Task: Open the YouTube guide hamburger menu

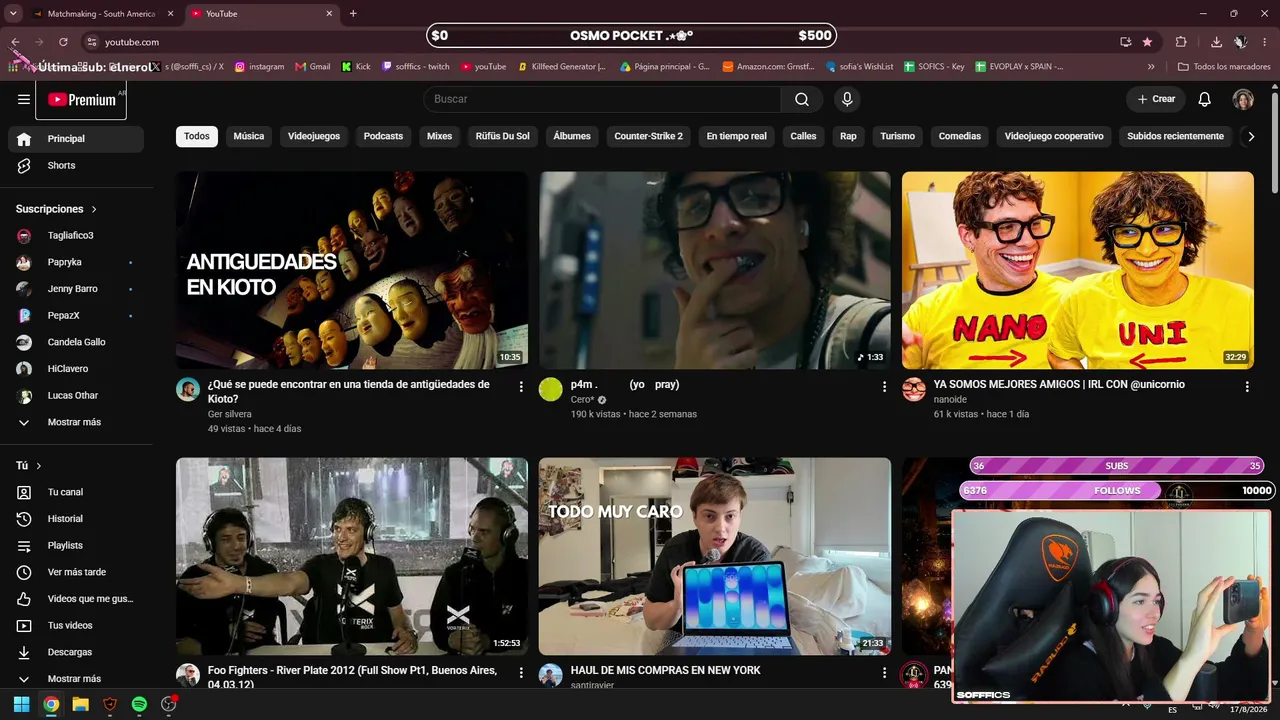Action: click(x=24, y=99)
